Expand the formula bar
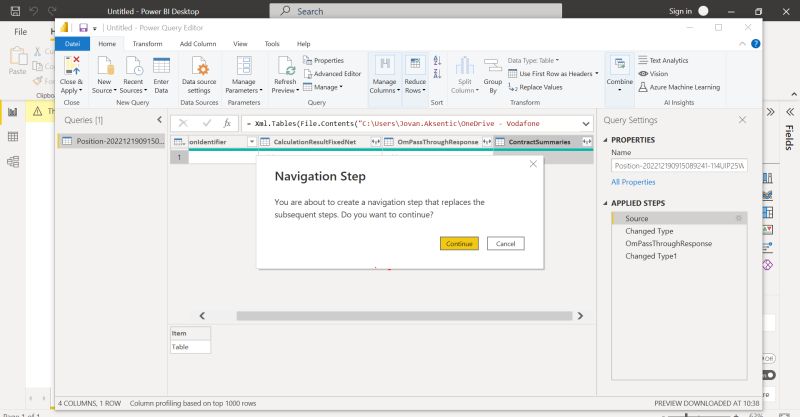This screenshot has height=417, width=800. pos(586,124)
